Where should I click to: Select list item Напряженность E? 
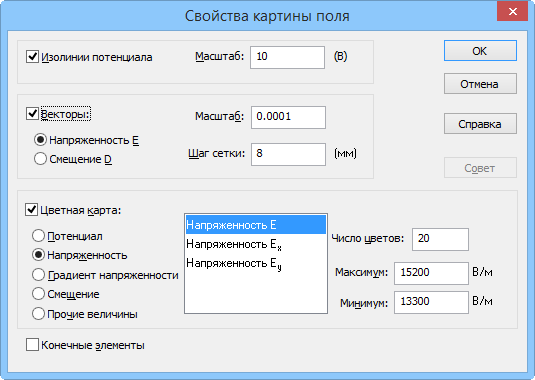point(256,225)
